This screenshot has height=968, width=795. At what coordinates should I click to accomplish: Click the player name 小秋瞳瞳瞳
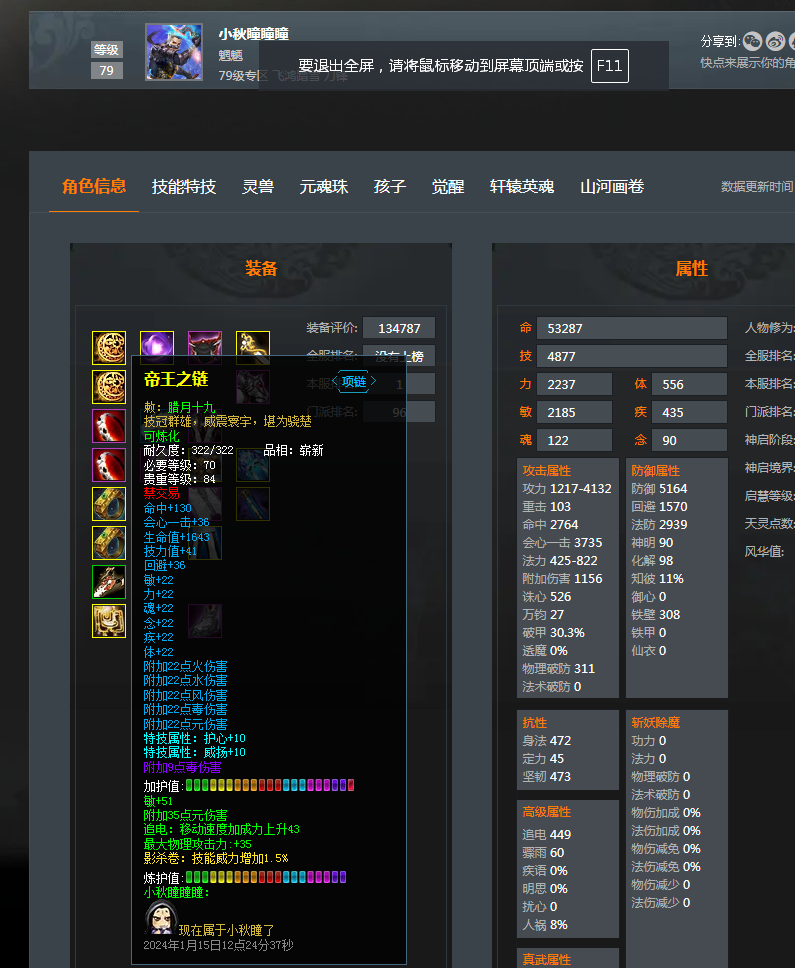[x=254, y=34]
